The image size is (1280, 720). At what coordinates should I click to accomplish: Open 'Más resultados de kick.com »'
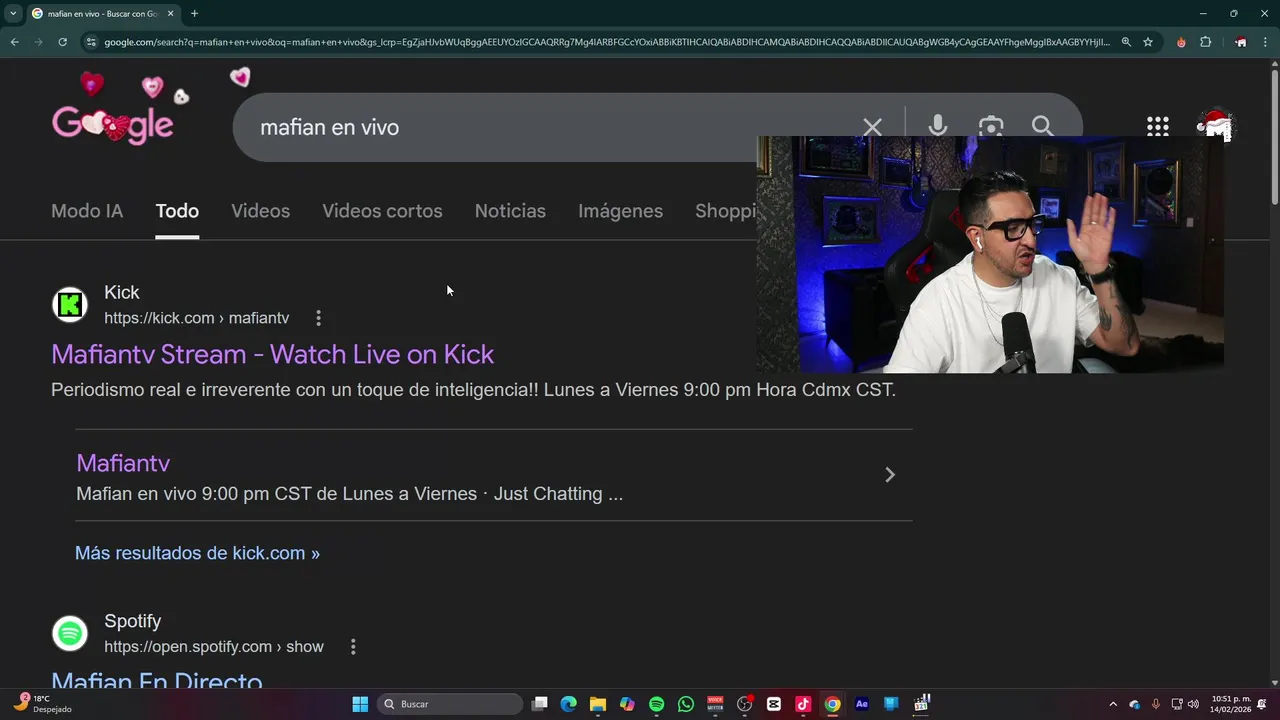point(197,553)
